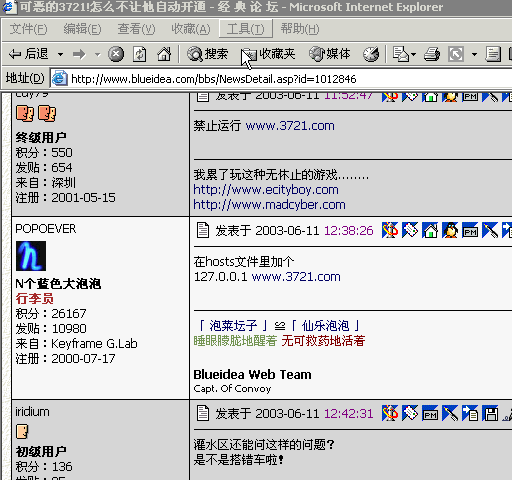Click the Mail toolbar icon
Screen dimensions: 512x480
pos(401,54)
